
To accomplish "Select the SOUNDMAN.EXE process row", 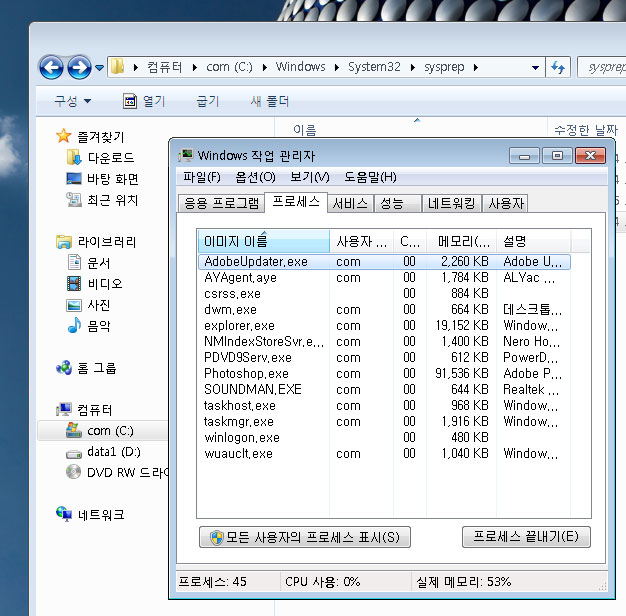I will click(384, 389).
